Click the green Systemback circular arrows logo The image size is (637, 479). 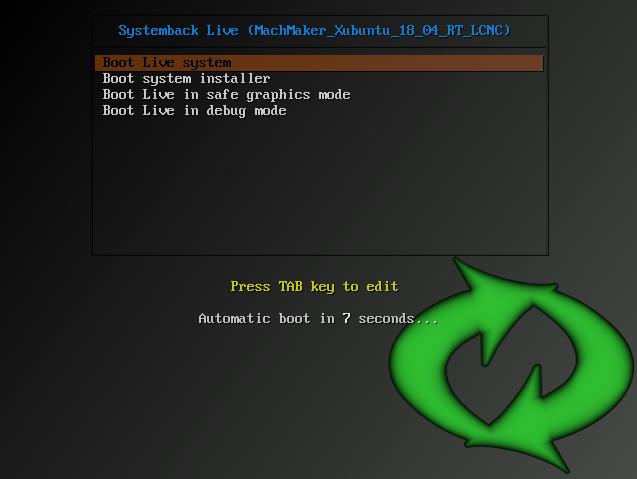[x=511, y=365]
